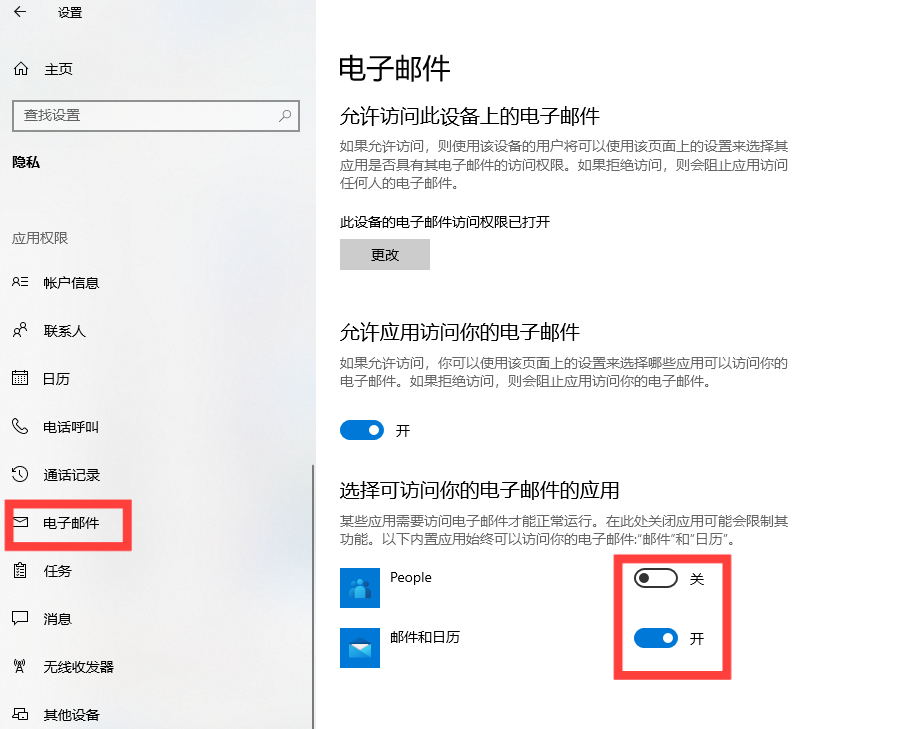Screen dimensions: 901x729
Task: Click the 联系人 contacts icon
Action: click(x=20, y=330)
